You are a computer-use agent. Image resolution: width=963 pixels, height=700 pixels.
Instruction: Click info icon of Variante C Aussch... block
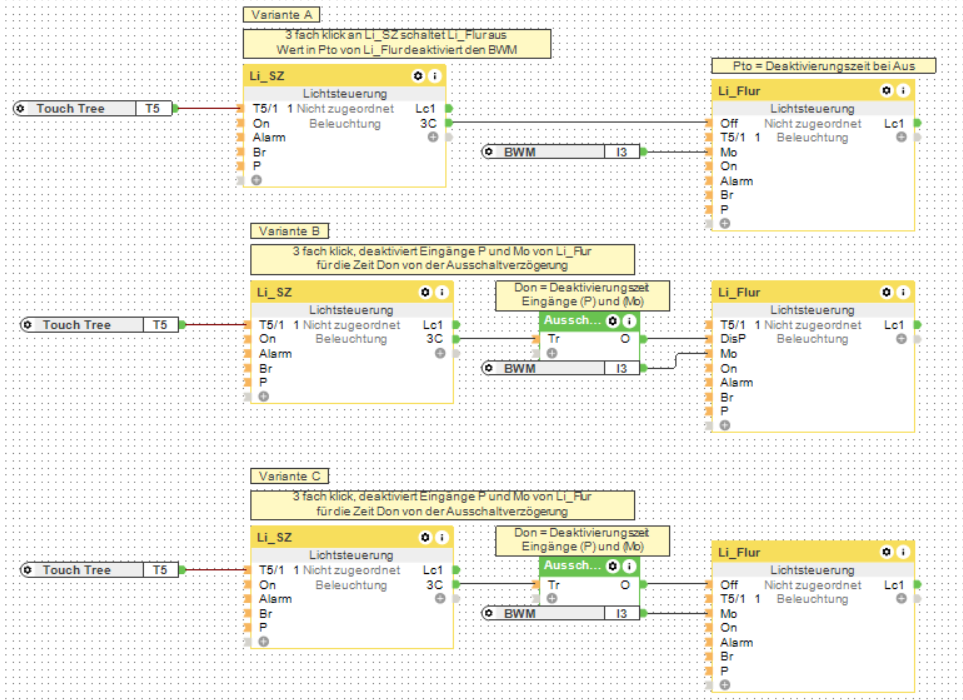629,566
